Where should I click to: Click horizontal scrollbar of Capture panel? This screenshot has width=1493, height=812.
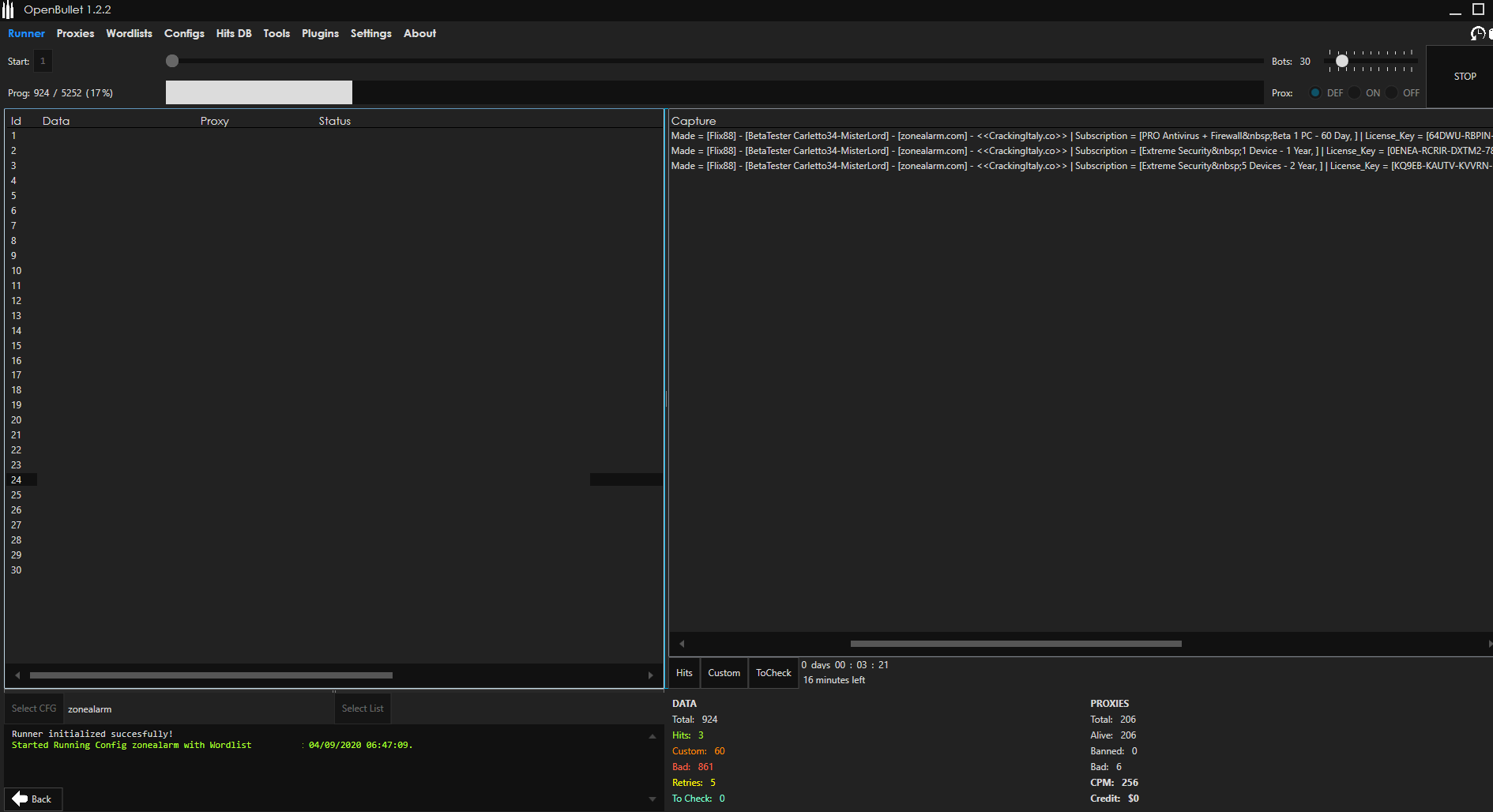click(1016, 644)
